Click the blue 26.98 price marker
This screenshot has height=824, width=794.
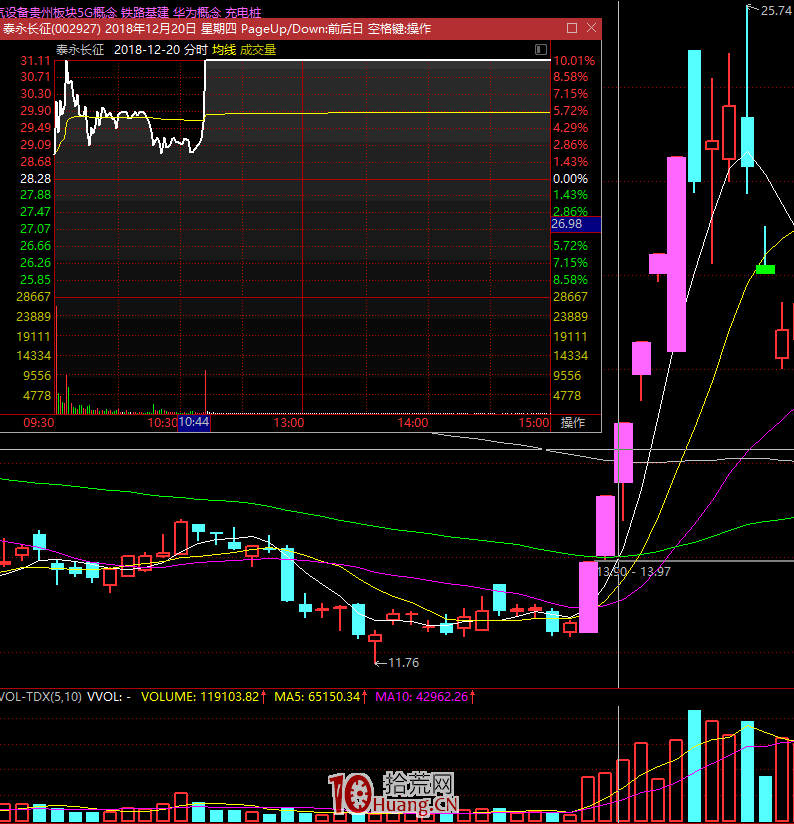click(x=574, y=225)
